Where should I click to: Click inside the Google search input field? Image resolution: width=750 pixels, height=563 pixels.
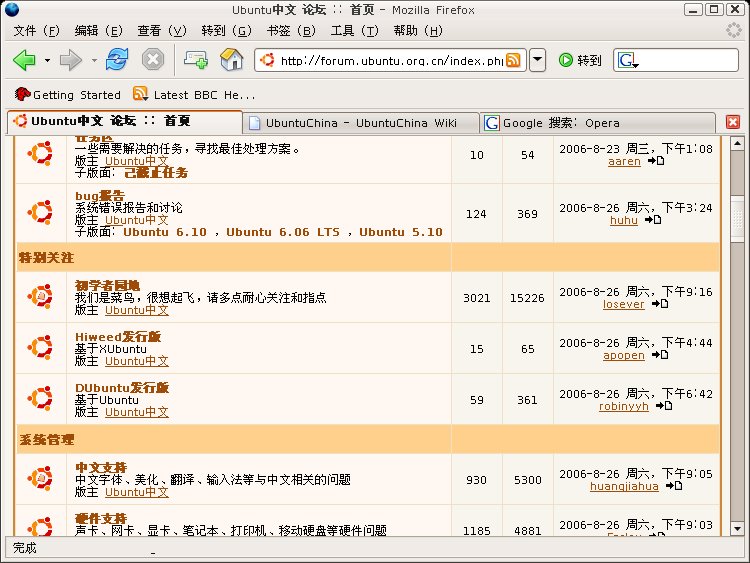click(688, 60)
